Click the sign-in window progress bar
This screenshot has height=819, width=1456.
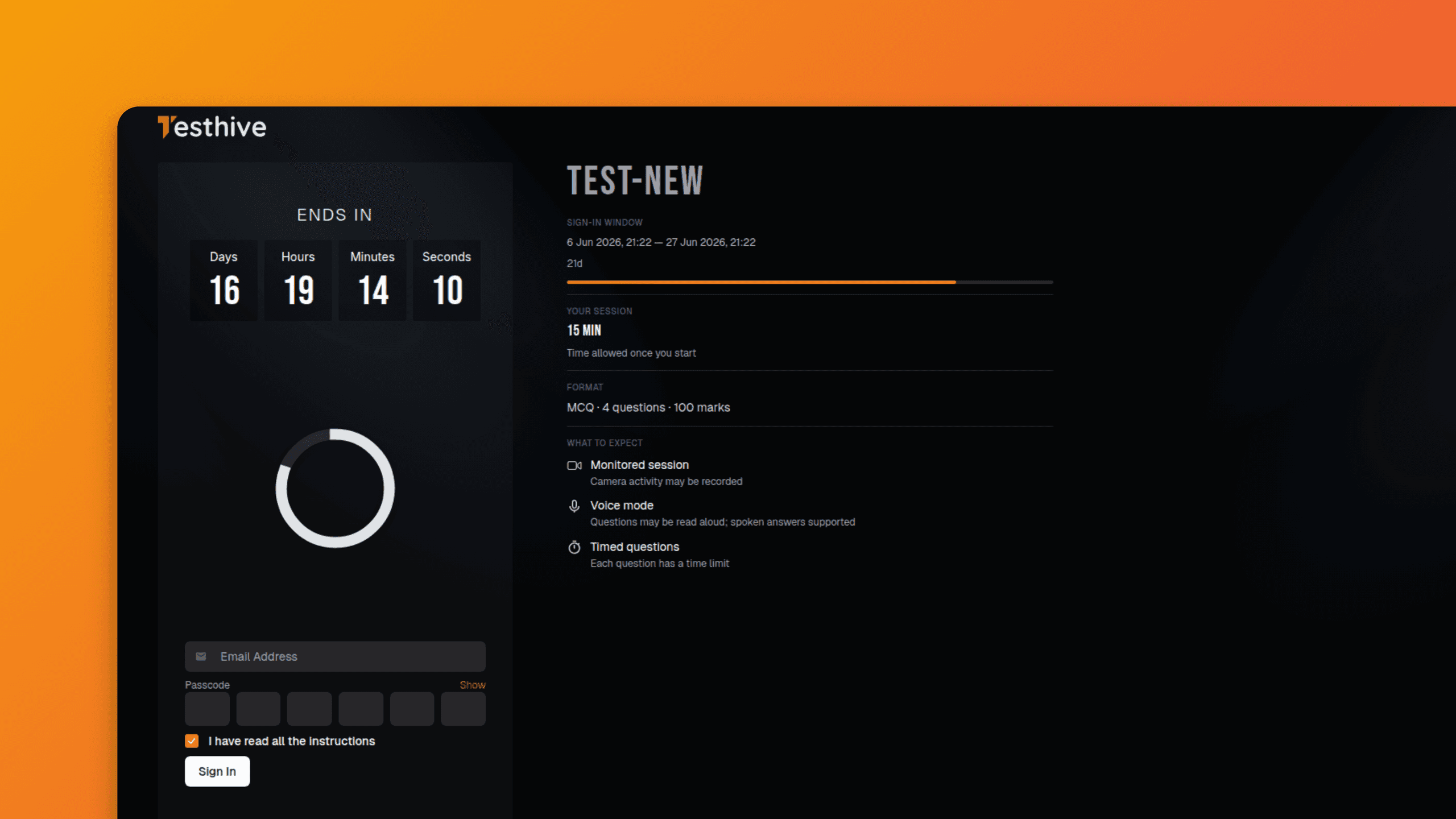pyautogui.click(x=810, y=282)
